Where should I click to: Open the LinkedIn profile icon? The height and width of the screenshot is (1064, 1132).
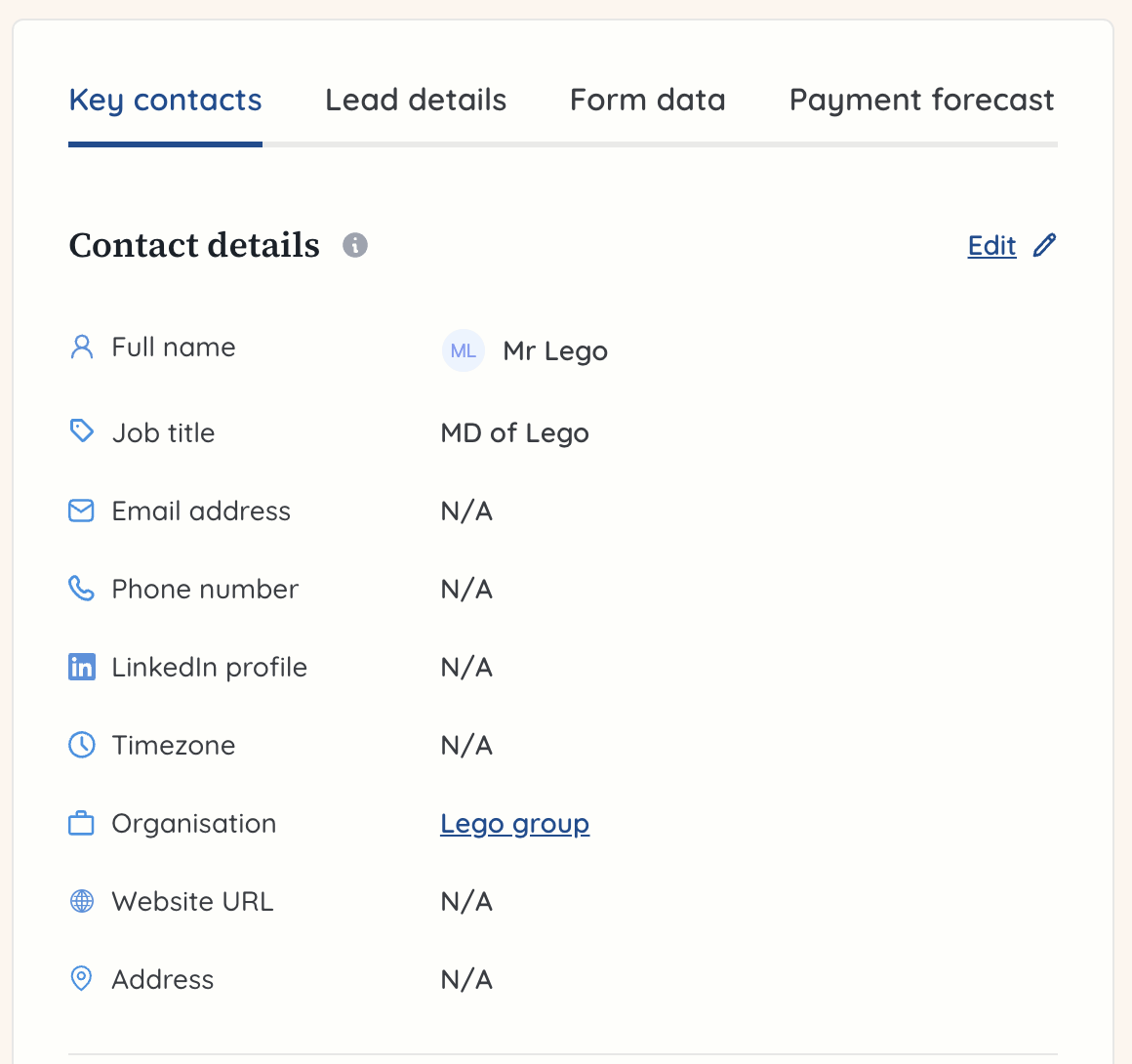(82, 667)
